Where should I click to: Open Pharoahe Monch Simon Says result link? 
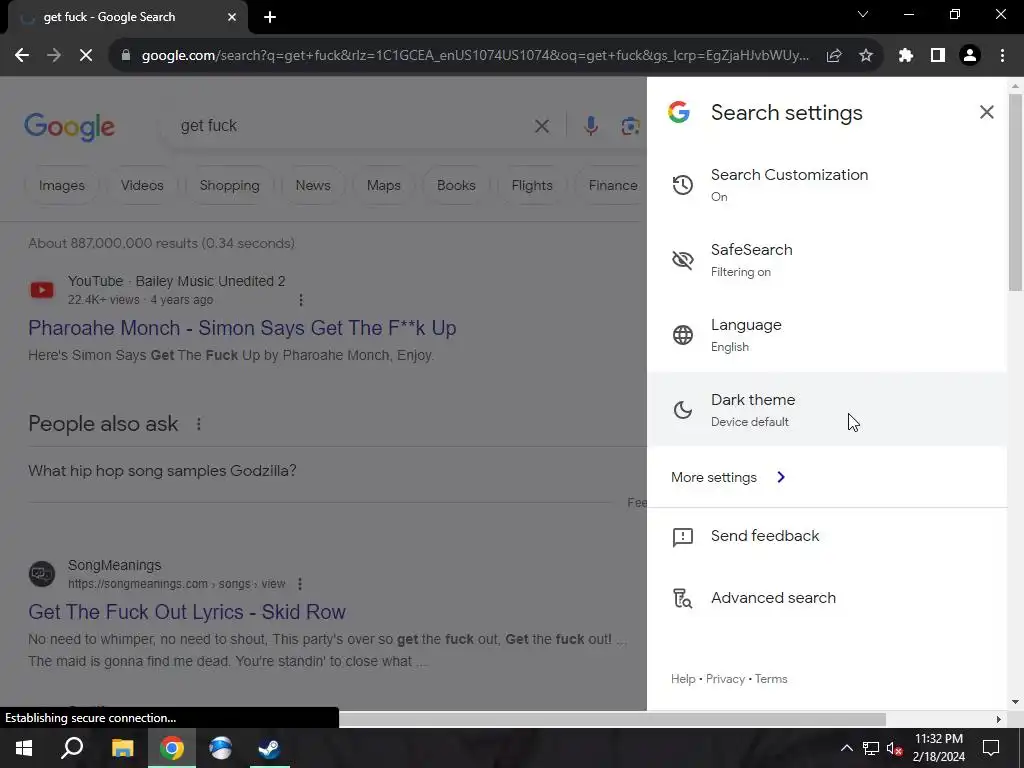coord(242,328)
